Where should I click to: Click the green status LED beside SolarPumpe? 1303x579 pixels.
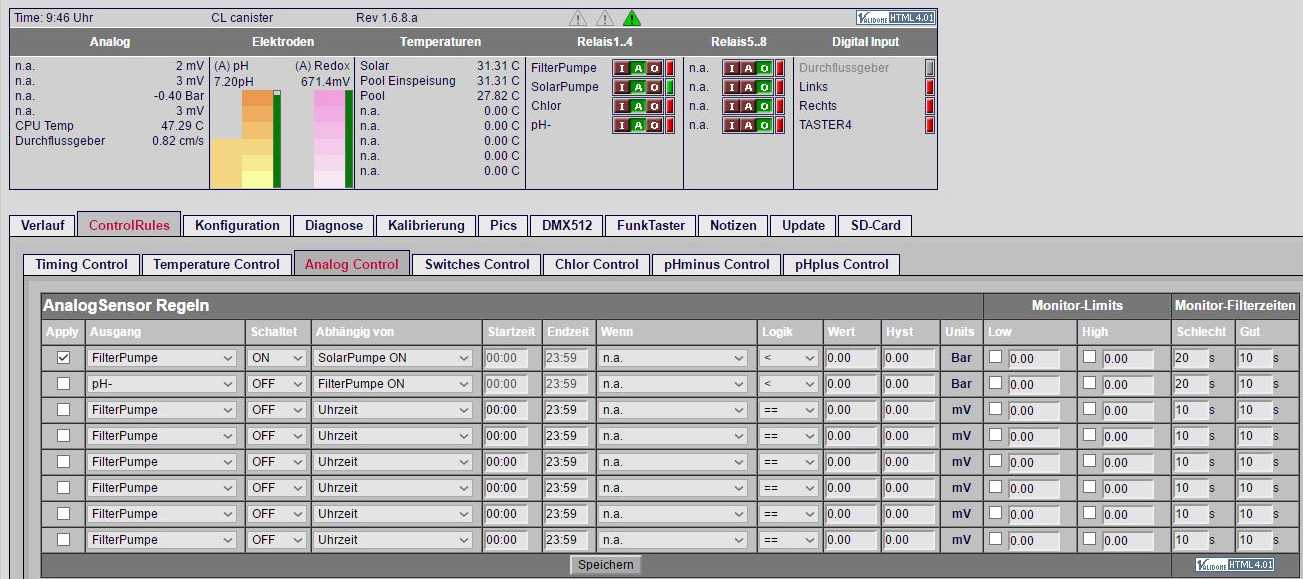click(670, 87)
